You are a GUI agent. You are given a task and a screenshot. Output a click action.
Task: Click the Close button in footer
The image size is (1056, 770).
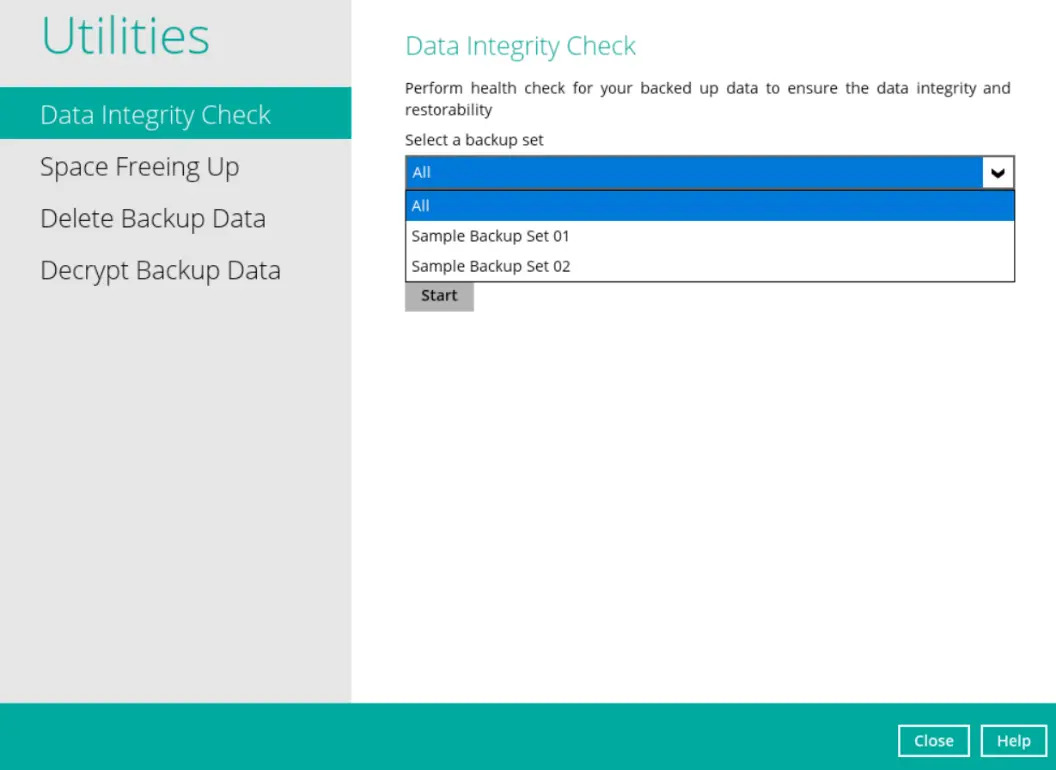click(933, 741)
